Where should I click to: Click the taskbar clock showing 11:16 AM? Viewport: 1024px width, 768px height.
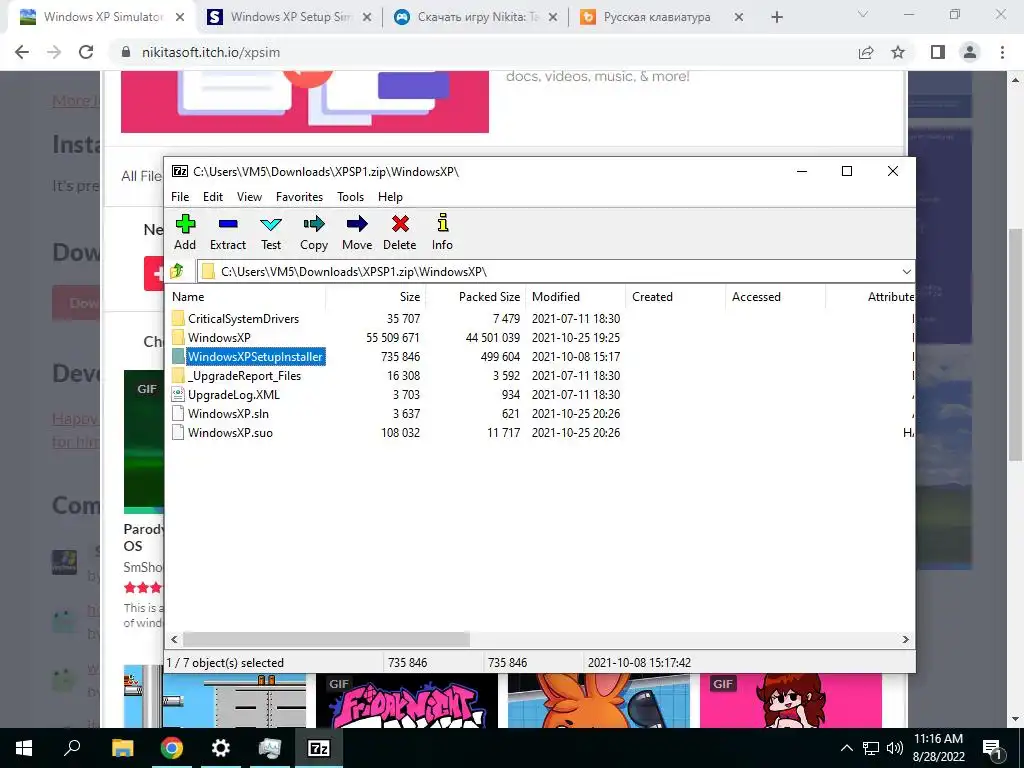[938, 748]
